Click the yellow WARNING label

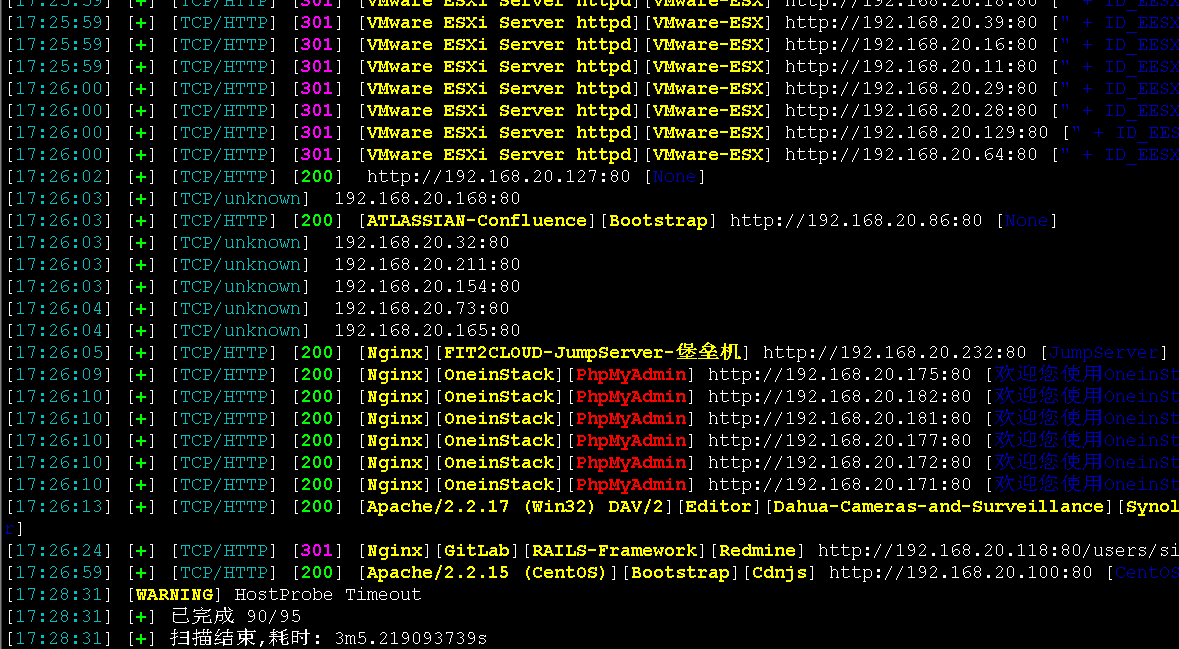(x=175, y=594)
